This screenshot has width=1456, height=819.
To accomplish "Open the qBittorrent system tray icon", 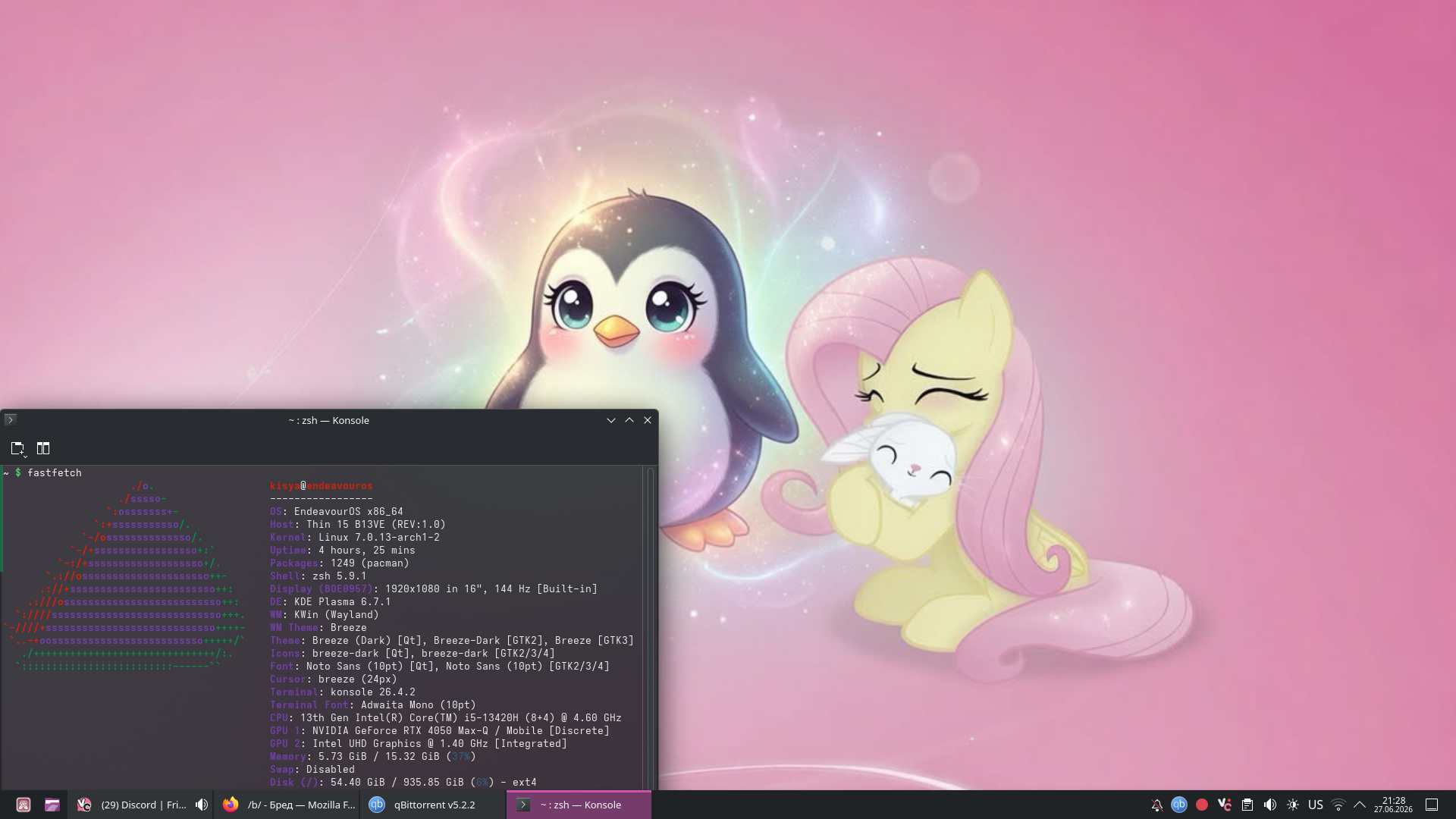I will (x=1179, y=805).
